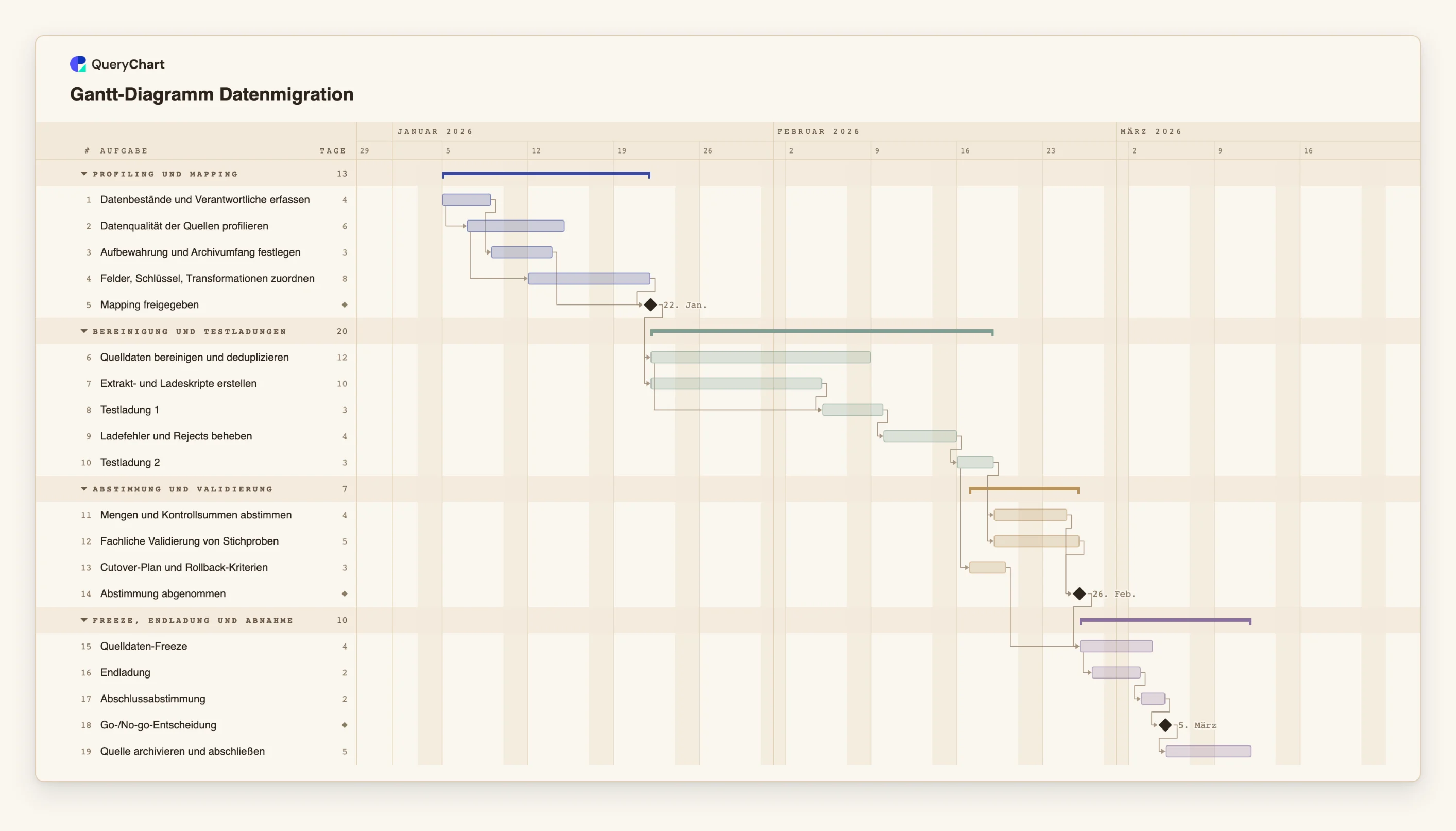Click the milestone icon in the Abstimmung abgenommen row

point(345,593)
